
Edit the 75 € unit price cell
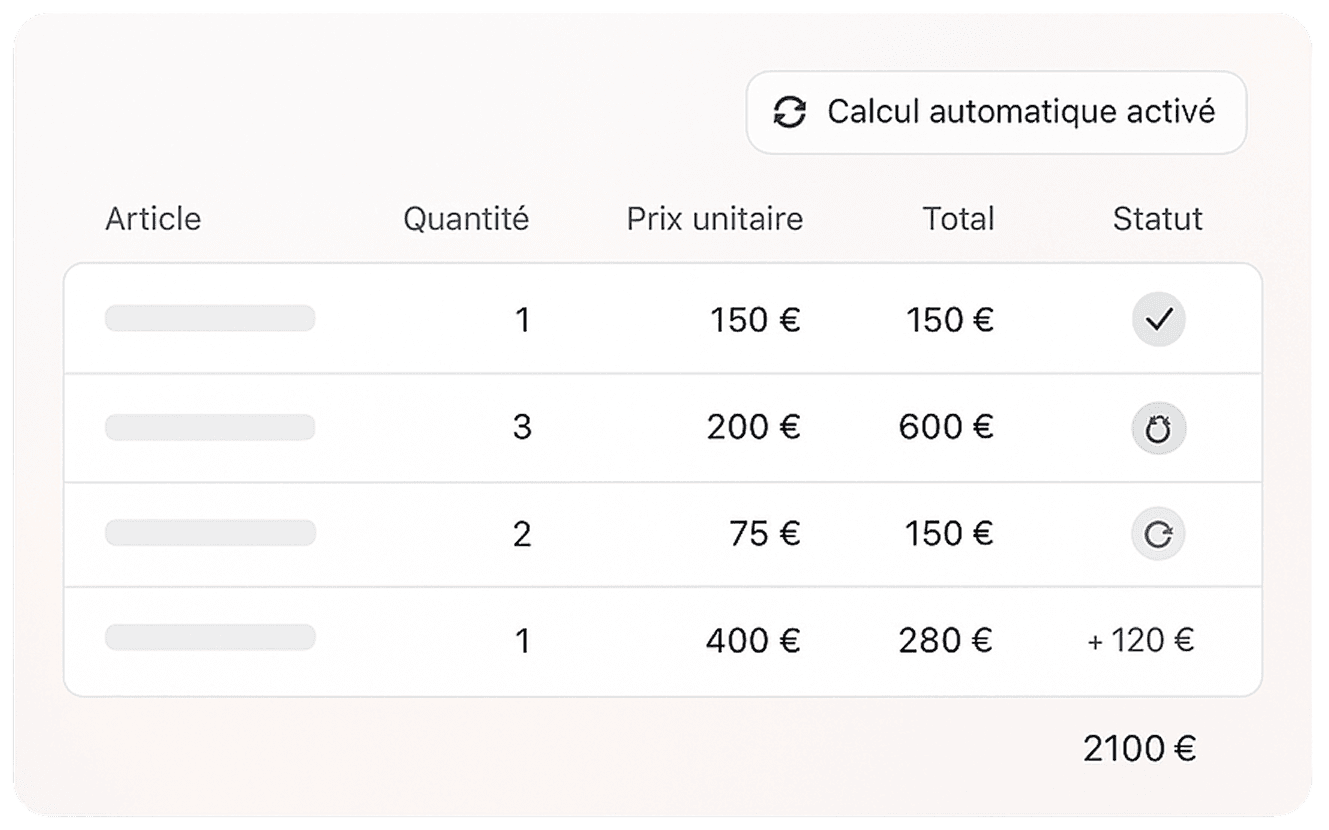tap(765, 534)
